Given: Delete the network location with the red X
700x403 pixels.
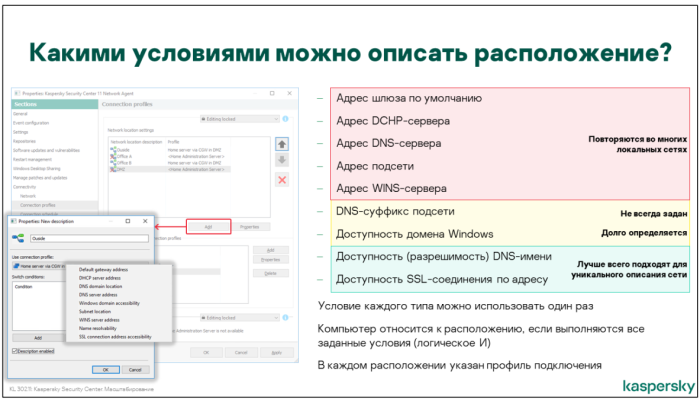Looking at the screenshot, I should (x=282, y=180).
